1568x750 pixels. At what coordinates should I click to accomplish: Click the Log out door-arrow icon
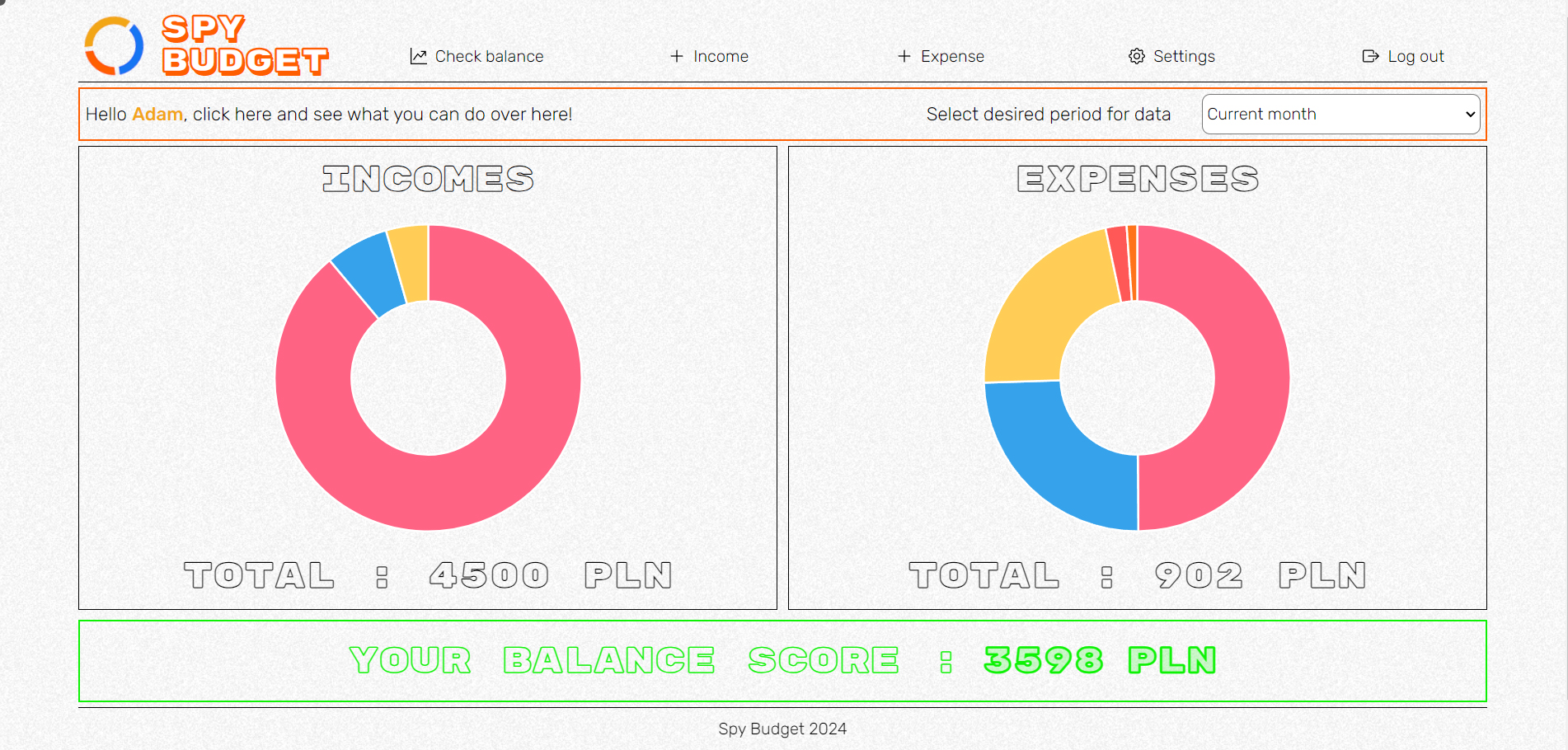point(1370,56)
